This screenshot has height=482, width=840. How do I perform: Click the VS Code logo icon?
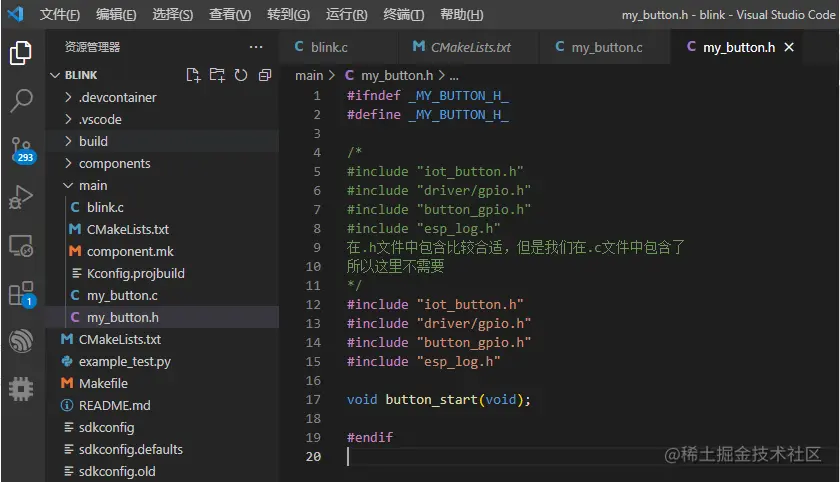[x=16, y=14]
